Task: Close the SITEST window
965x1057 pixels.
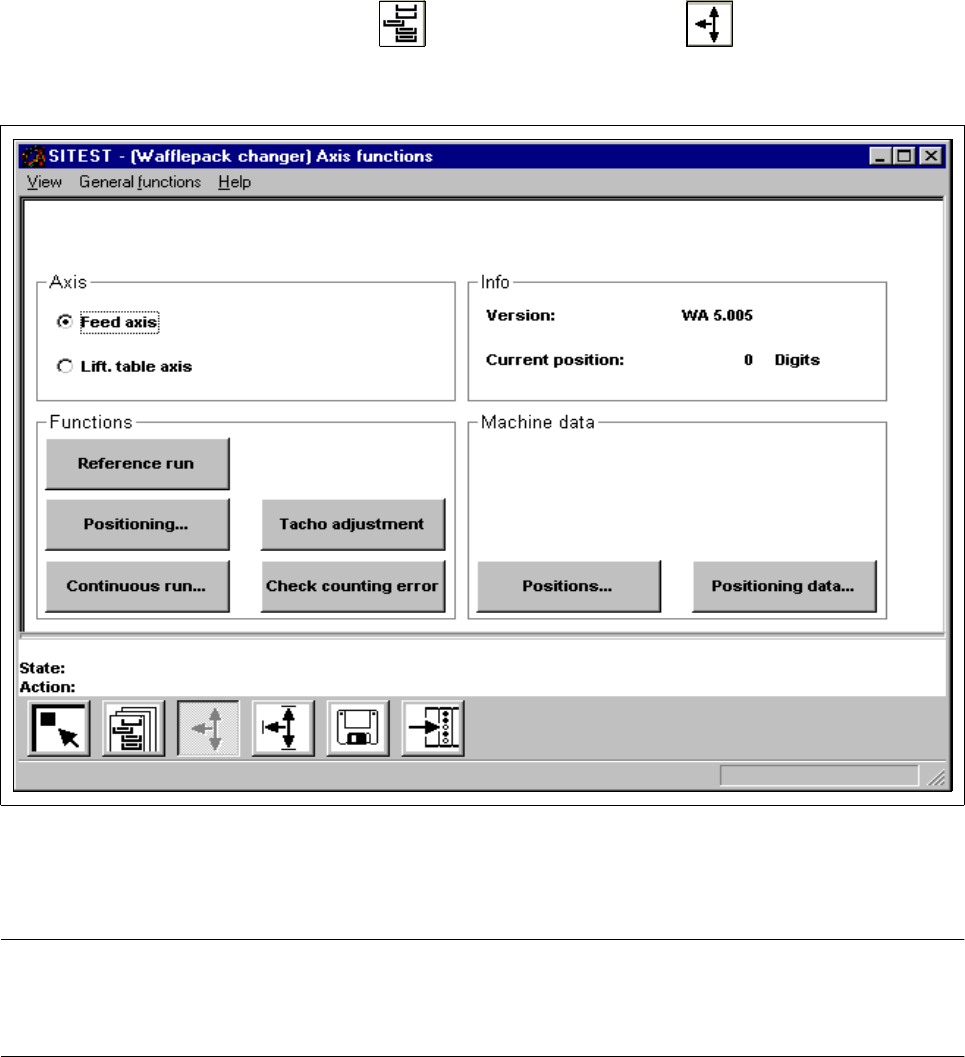Action: (931, 156)
